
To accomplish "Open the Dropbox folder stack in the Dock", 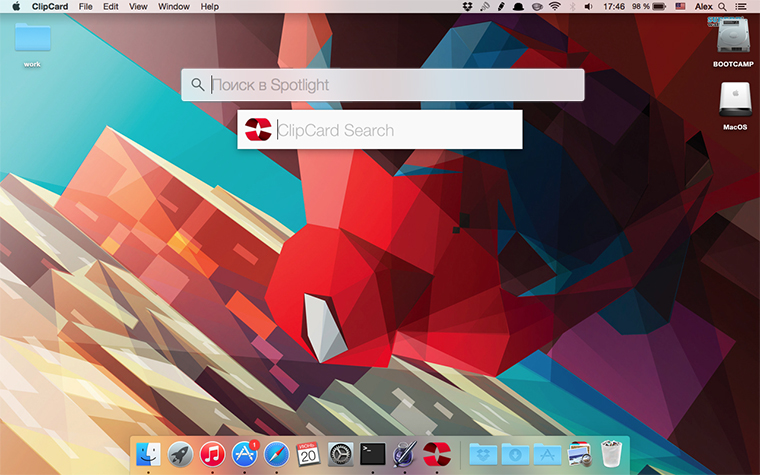I will [x=483, y=454].
